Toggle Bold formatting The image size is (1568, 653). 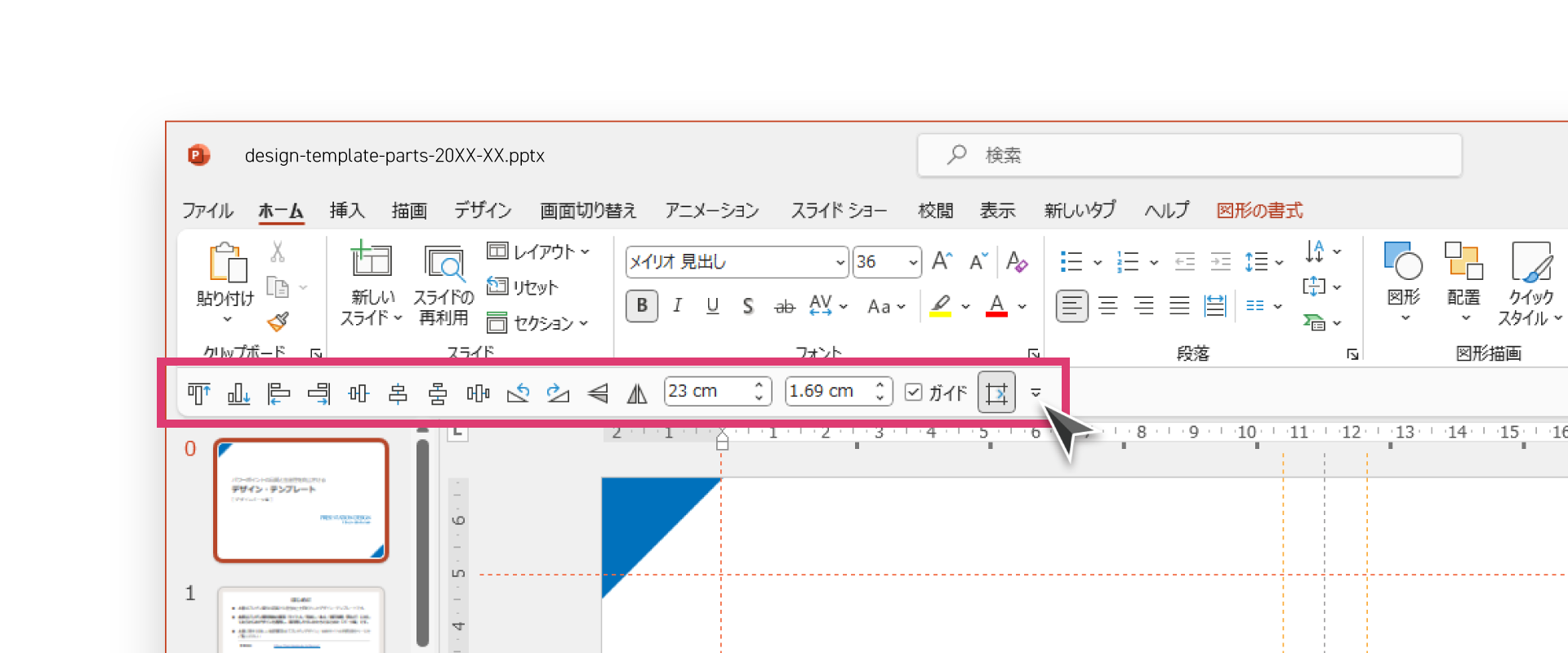click(x=642, y=306)
